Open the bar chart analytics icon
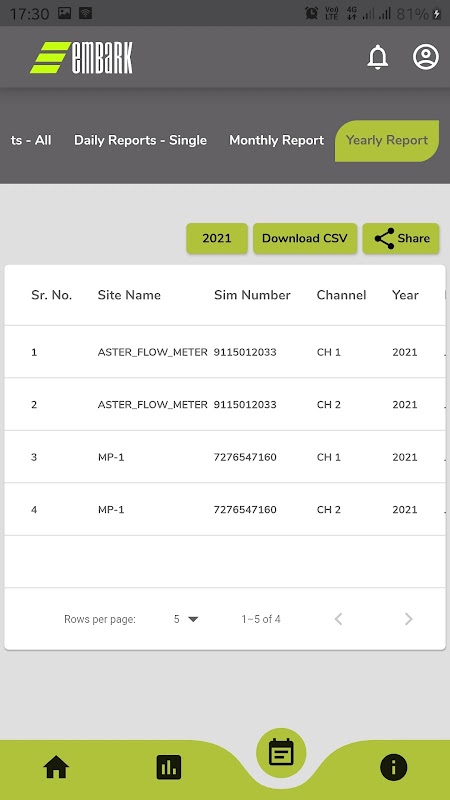The image size is (450, 800). pos(169,767)
